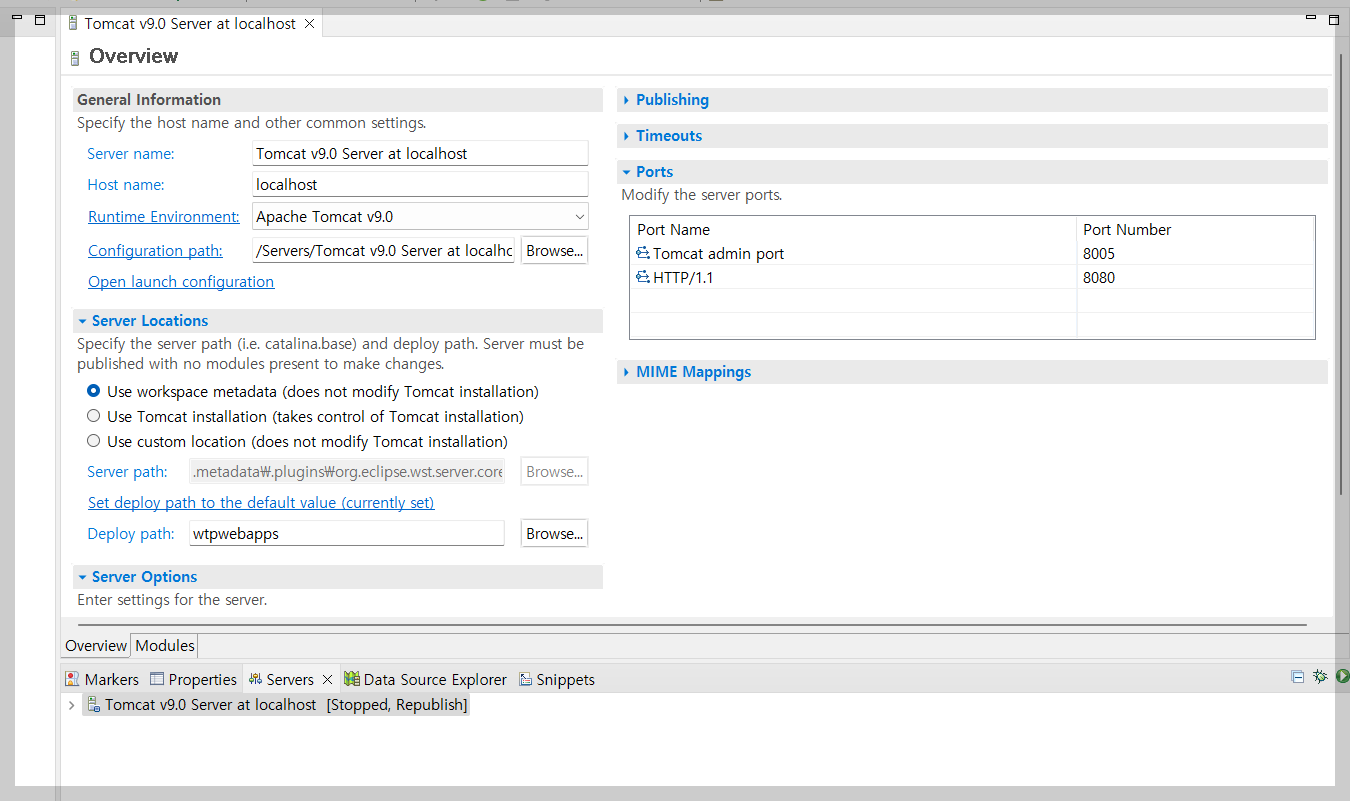Click the Properties tab icon
1350x801 pixels.
(x=157, y=679)
